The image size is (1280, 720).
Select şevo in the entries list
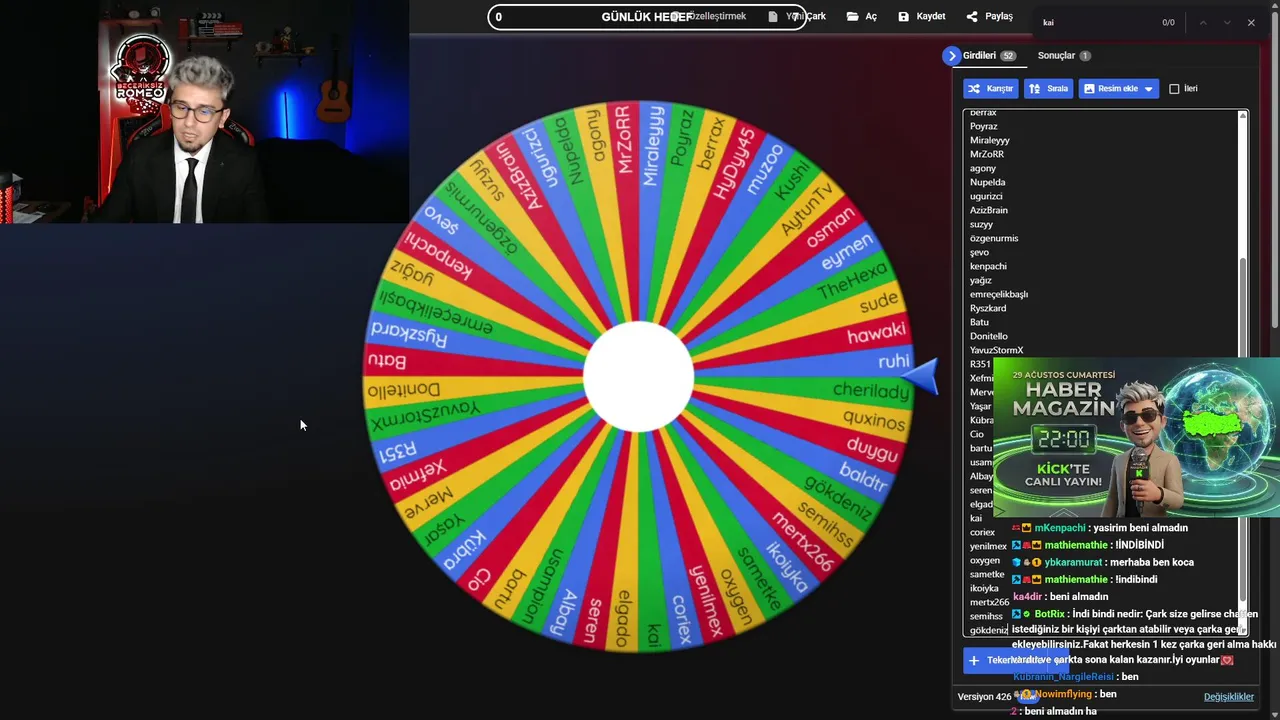tap(980, 252)
